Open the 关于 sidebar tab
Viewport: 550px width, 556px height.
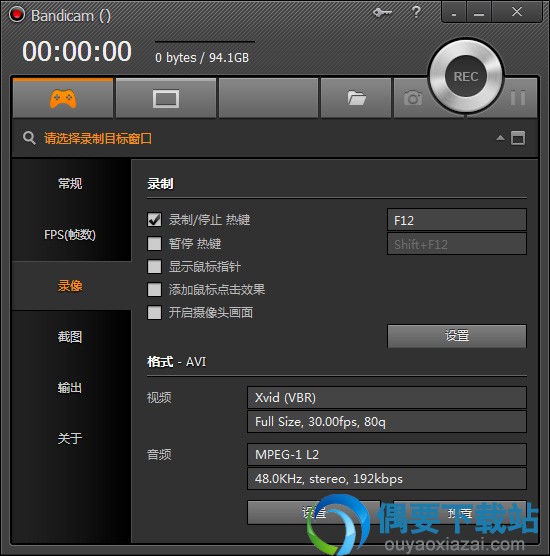pyautogui.click(x=71, y=439)
